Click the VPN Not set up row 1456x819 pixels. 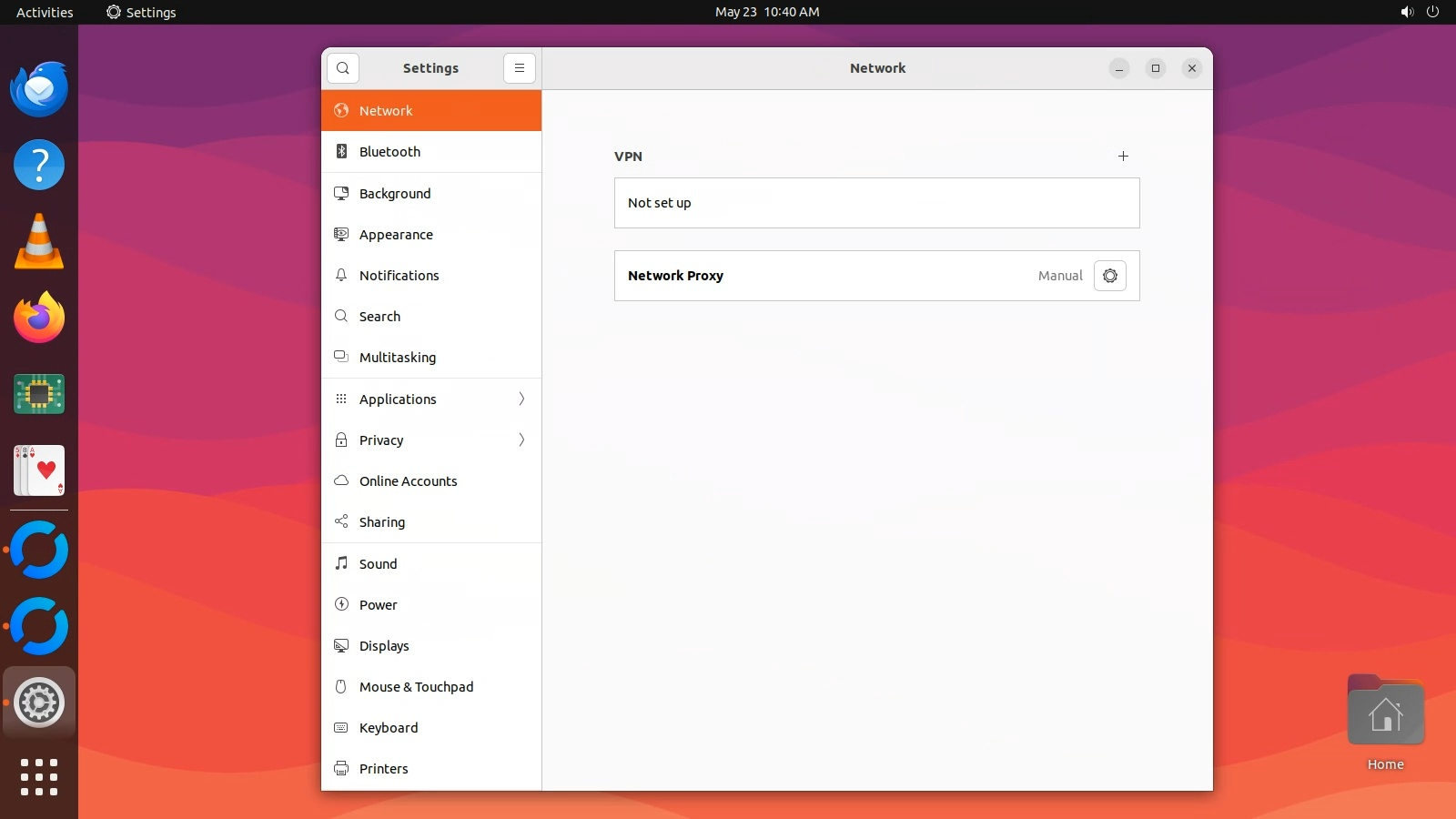point(876,203)
